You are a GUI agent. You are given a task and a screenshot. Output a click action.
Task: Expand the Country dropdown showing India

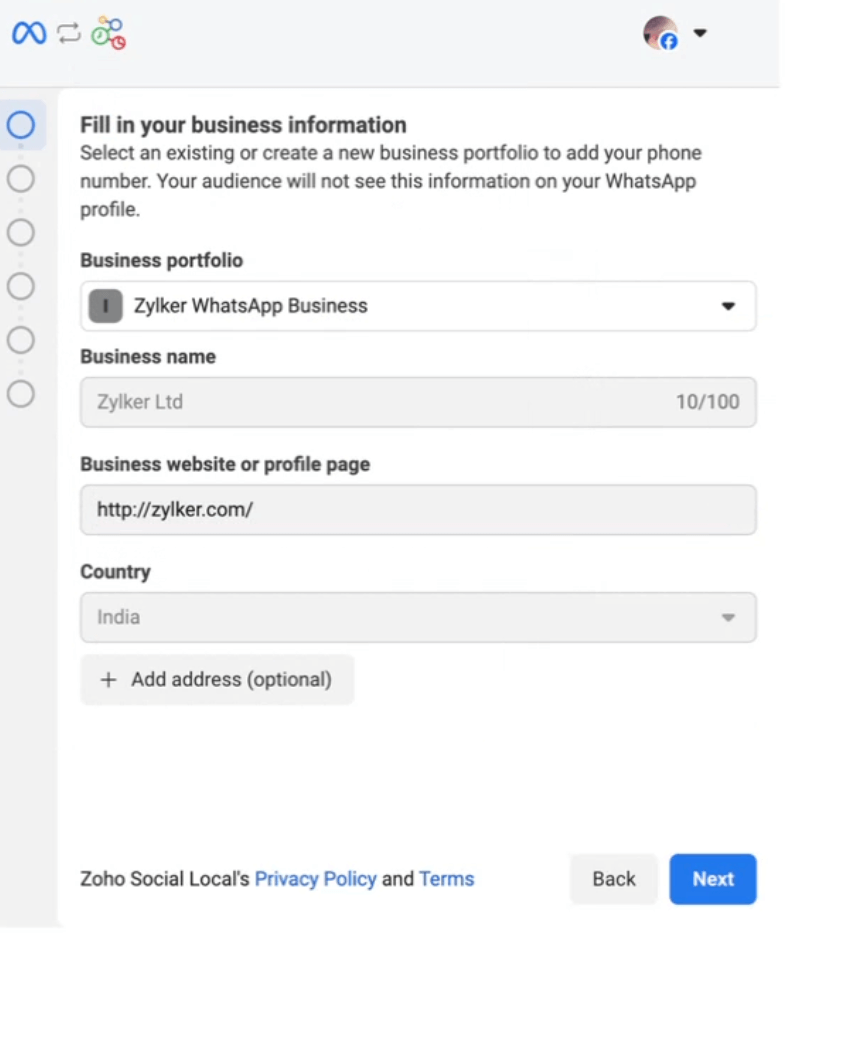click(x=728, y=617)
